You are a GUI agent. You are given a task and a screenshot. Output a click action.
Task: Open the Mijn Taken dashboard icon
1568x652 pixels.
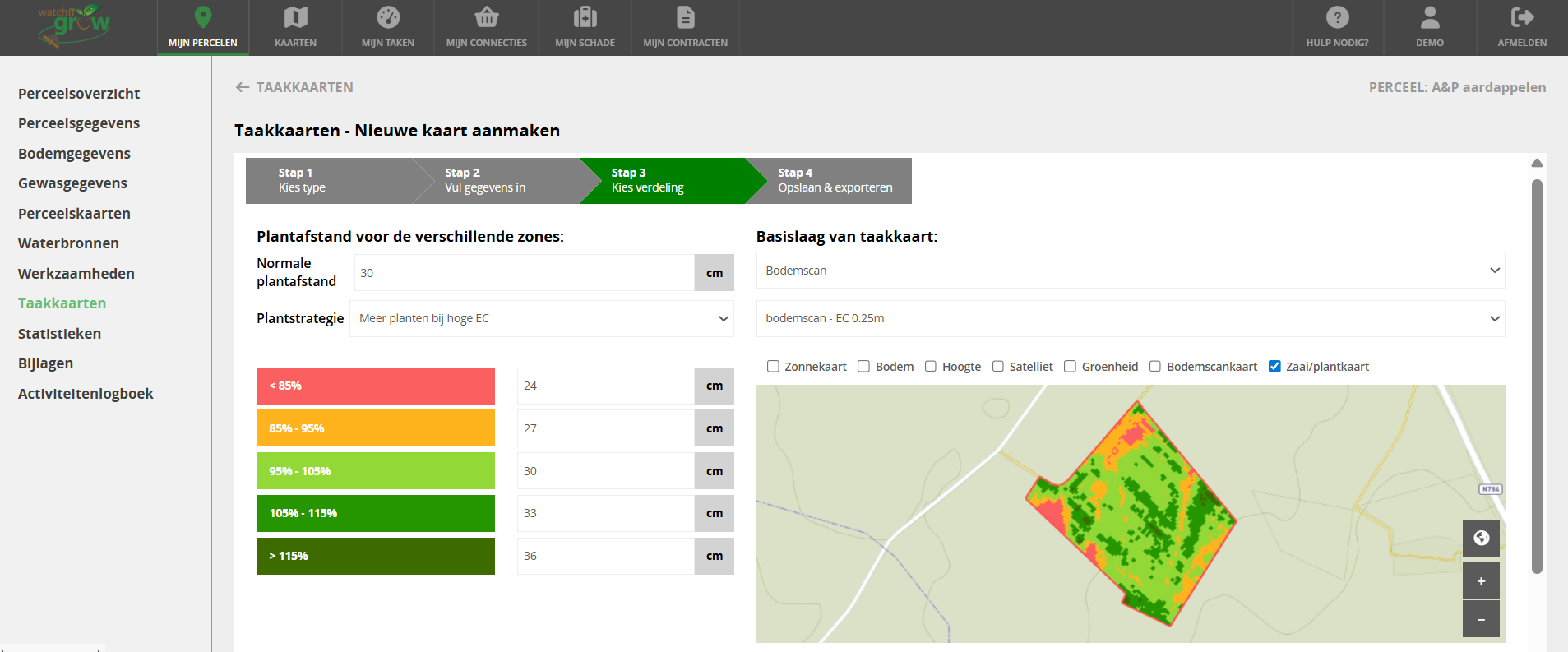click(388, 17)
